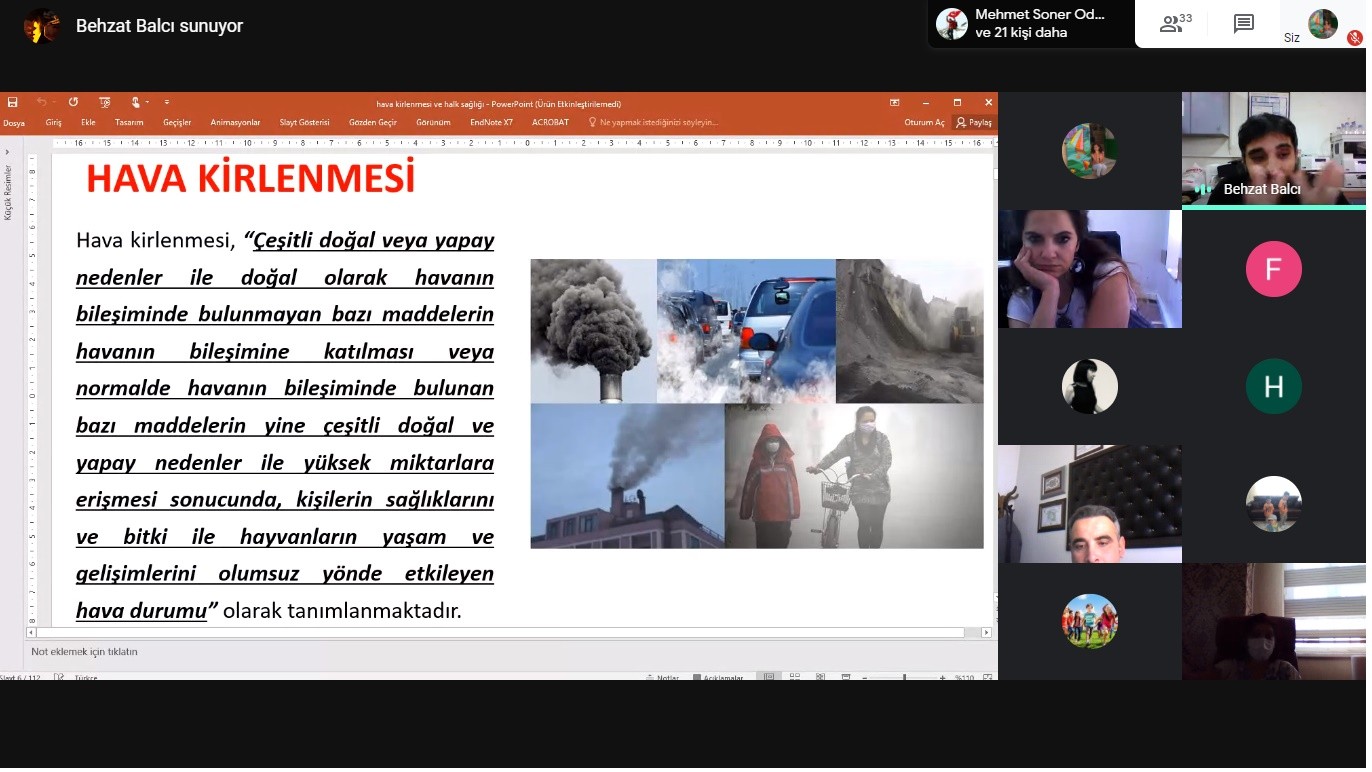The width and height of the screenshot is (1372, 772).
Task: Adjust the zoom slider in status bar
Action: pos(904,677)
